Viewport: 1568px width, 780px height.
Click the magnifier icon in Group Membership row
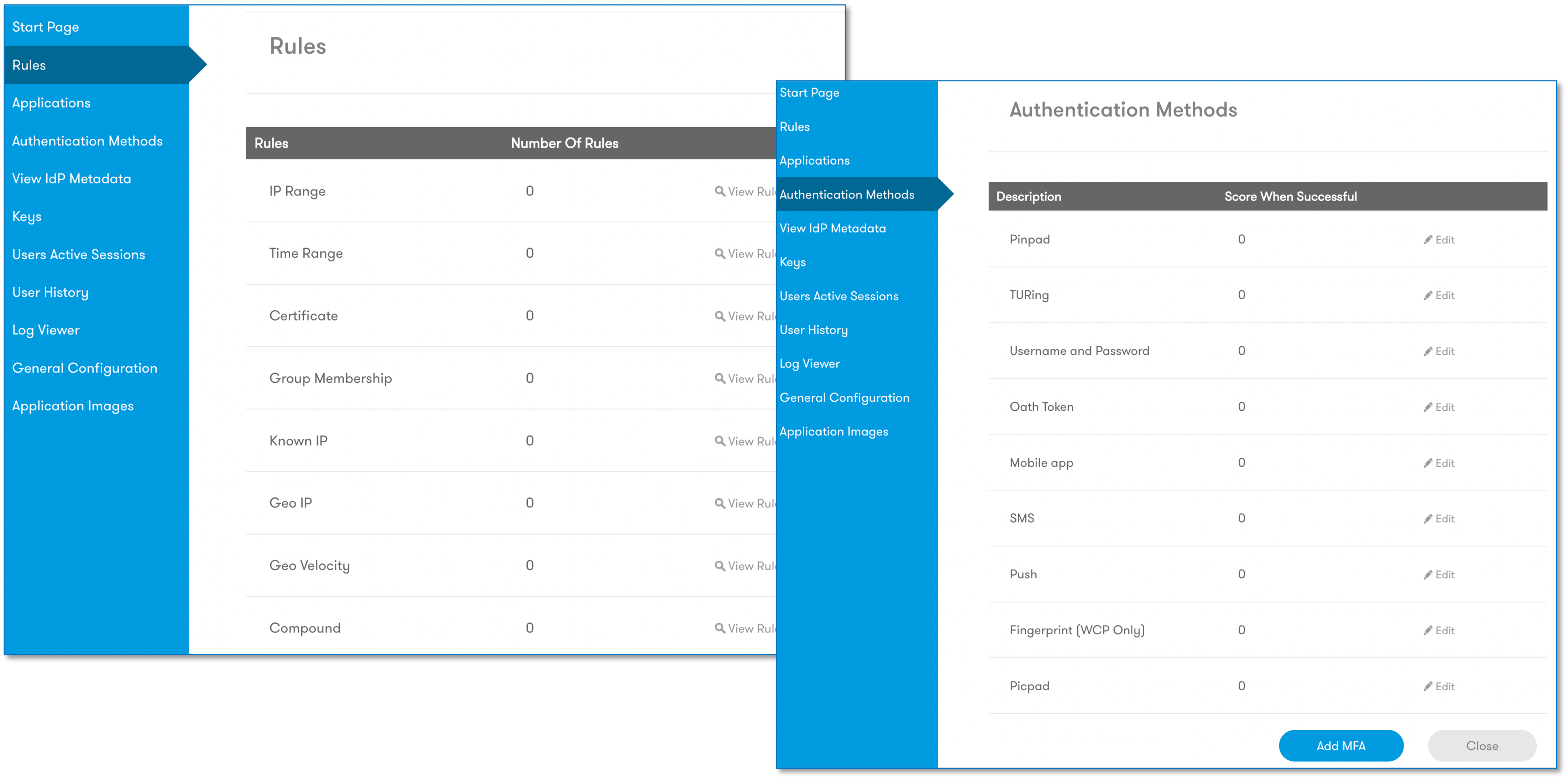click(720, 378)
